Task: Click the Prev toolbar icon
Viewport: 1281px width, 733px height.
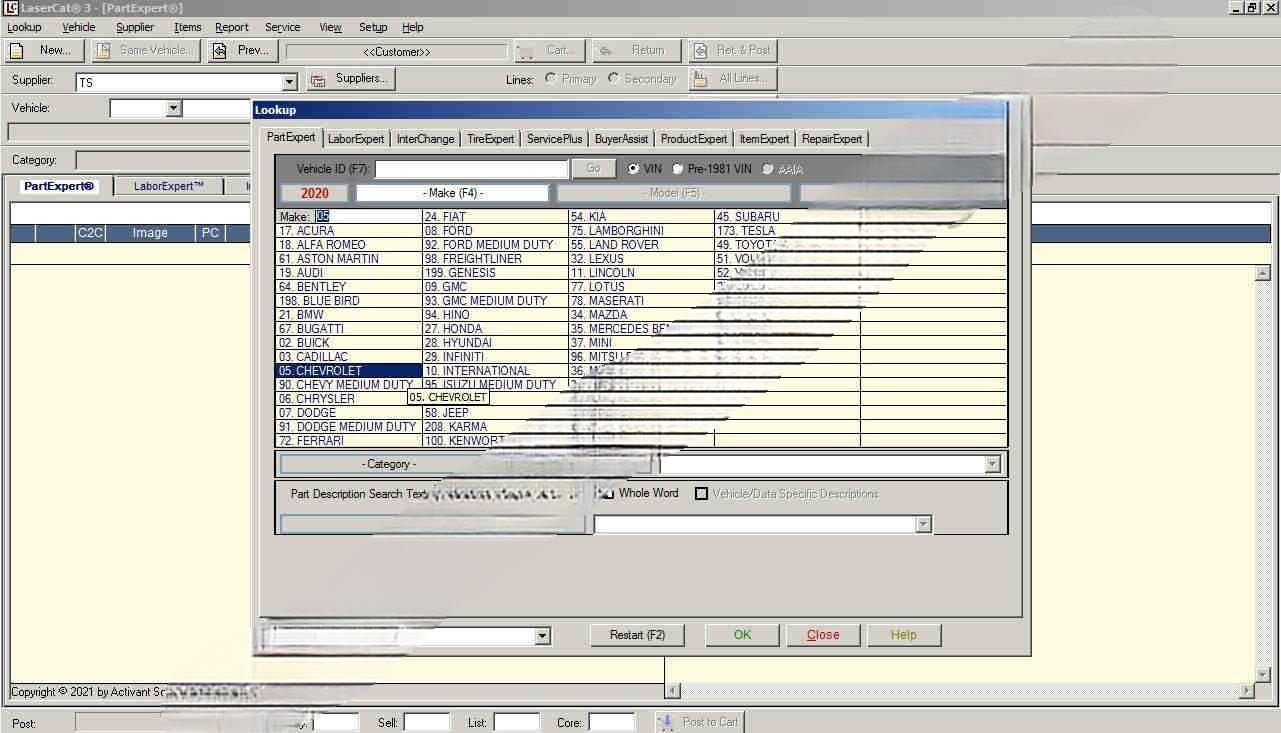Action: click(x=219, y=50)
